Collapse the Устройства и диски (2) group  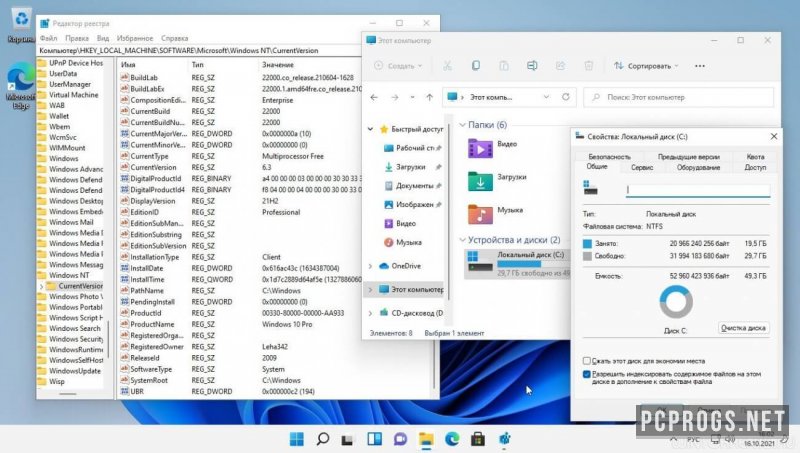(x=462, y=240)
